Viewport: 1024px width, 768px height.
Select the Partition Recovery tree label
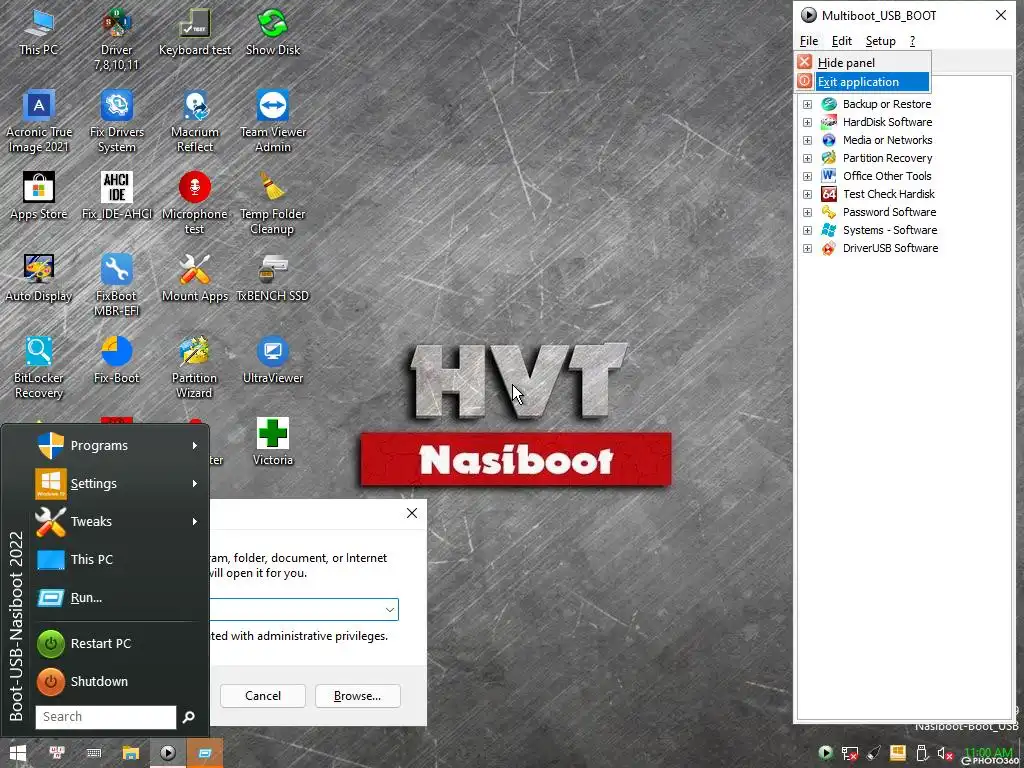pos(887,158)
